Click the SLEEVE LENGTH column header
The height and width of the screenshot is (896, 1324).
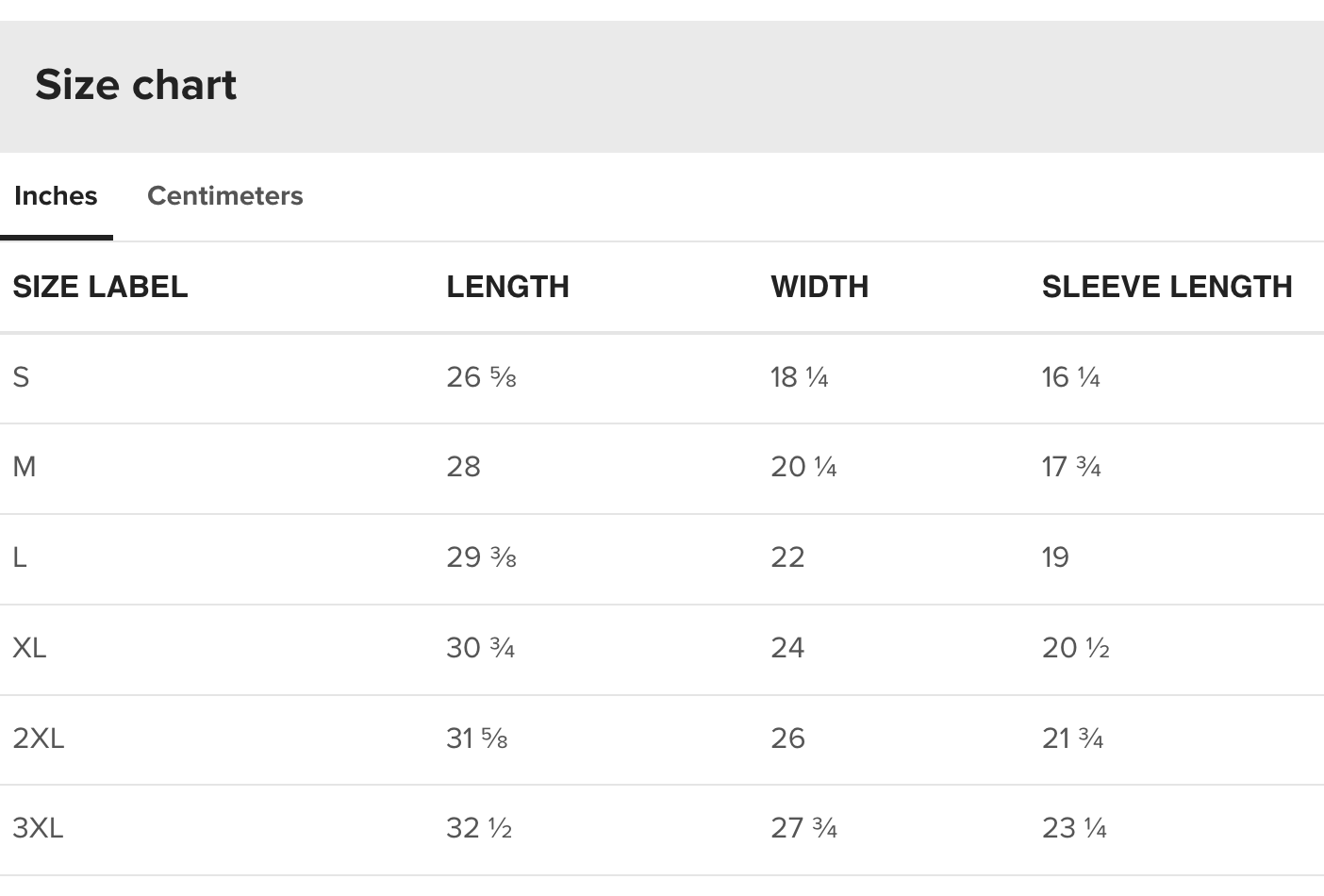coord(1167,287)
